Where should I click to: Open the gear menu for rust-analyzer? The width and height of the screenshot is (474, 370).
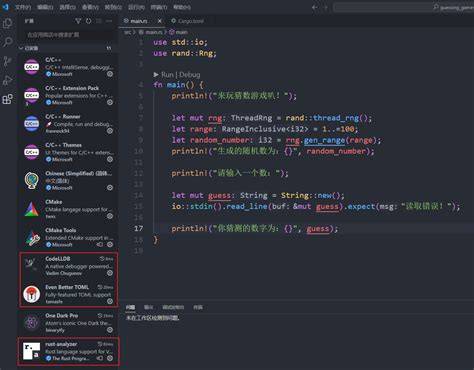110,358
